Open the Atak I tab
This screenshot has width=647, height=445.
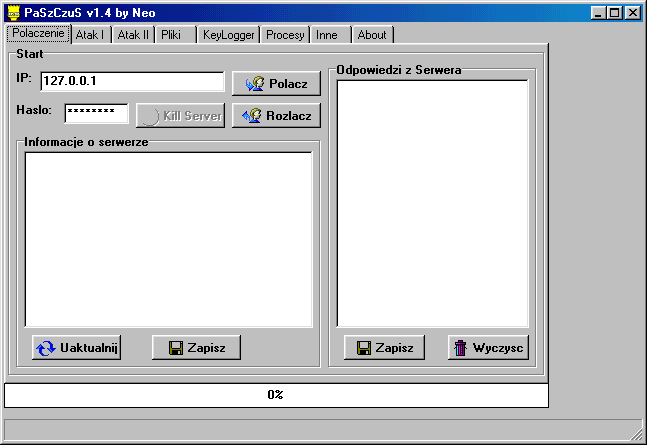(x=90, y=35)
